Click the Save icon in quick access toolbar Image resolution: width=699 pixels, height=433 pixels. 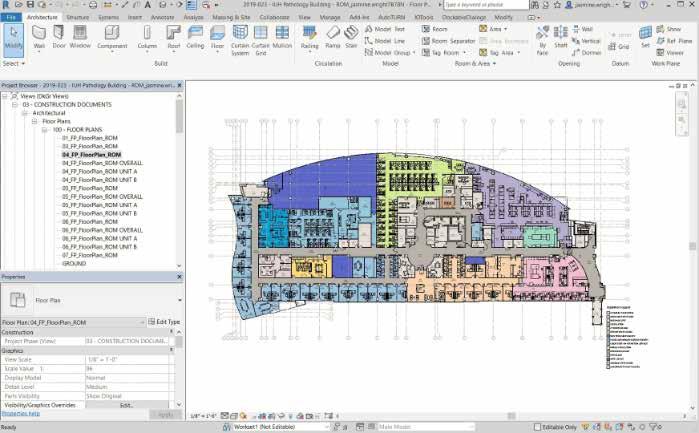click(x=30, y=5)
